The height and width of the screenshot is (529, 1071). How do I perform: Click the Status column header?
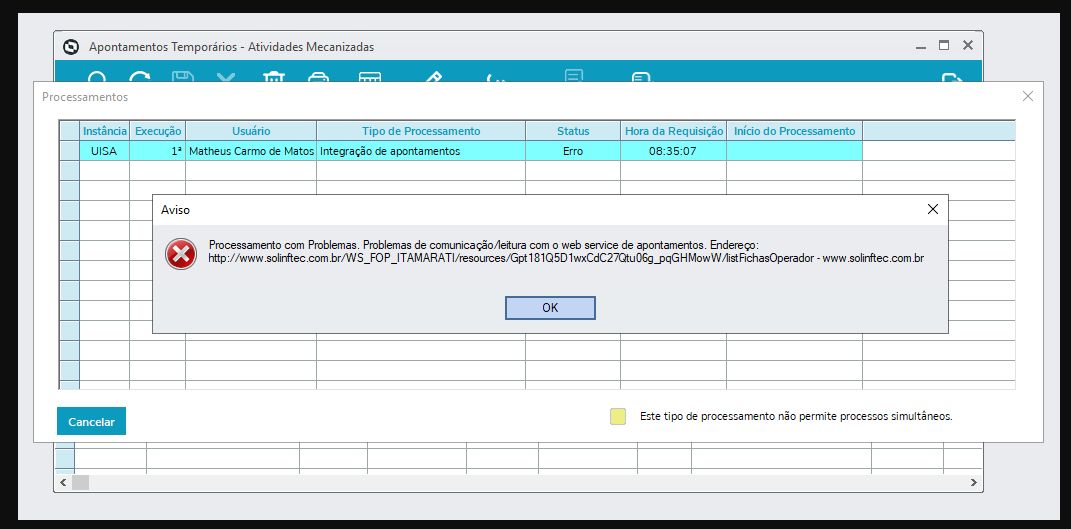click(573, 131)
